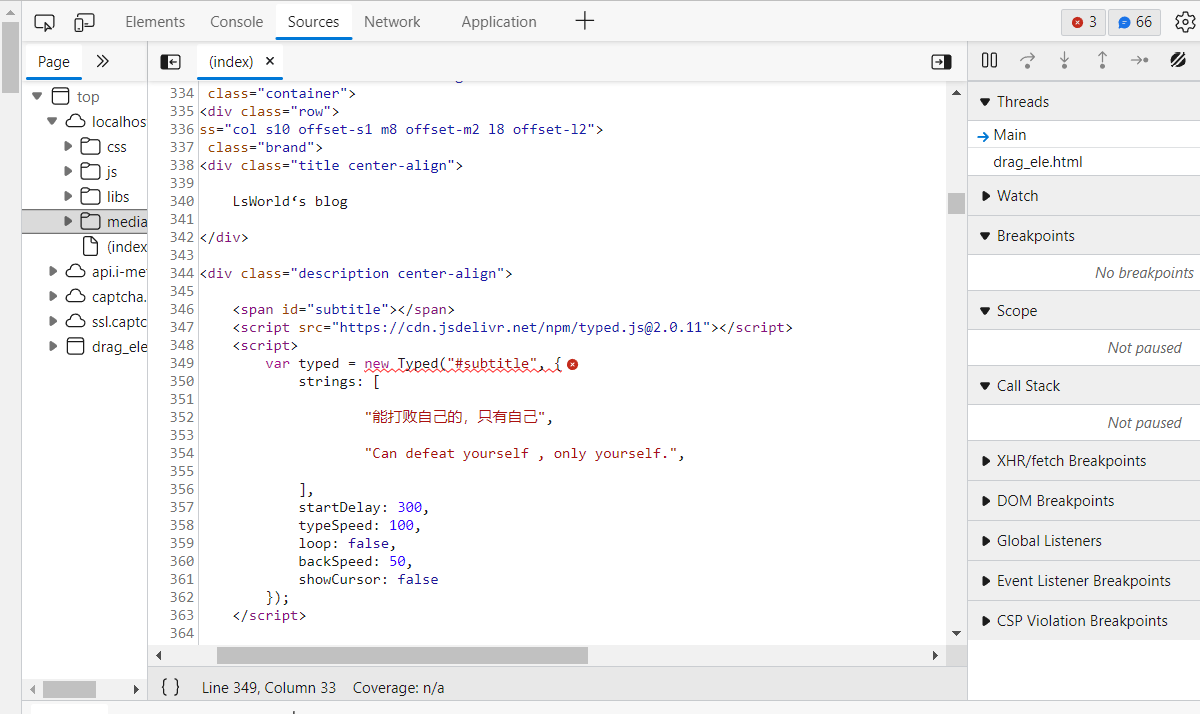Open the 66 messages badge

[x=1135, y=22]
